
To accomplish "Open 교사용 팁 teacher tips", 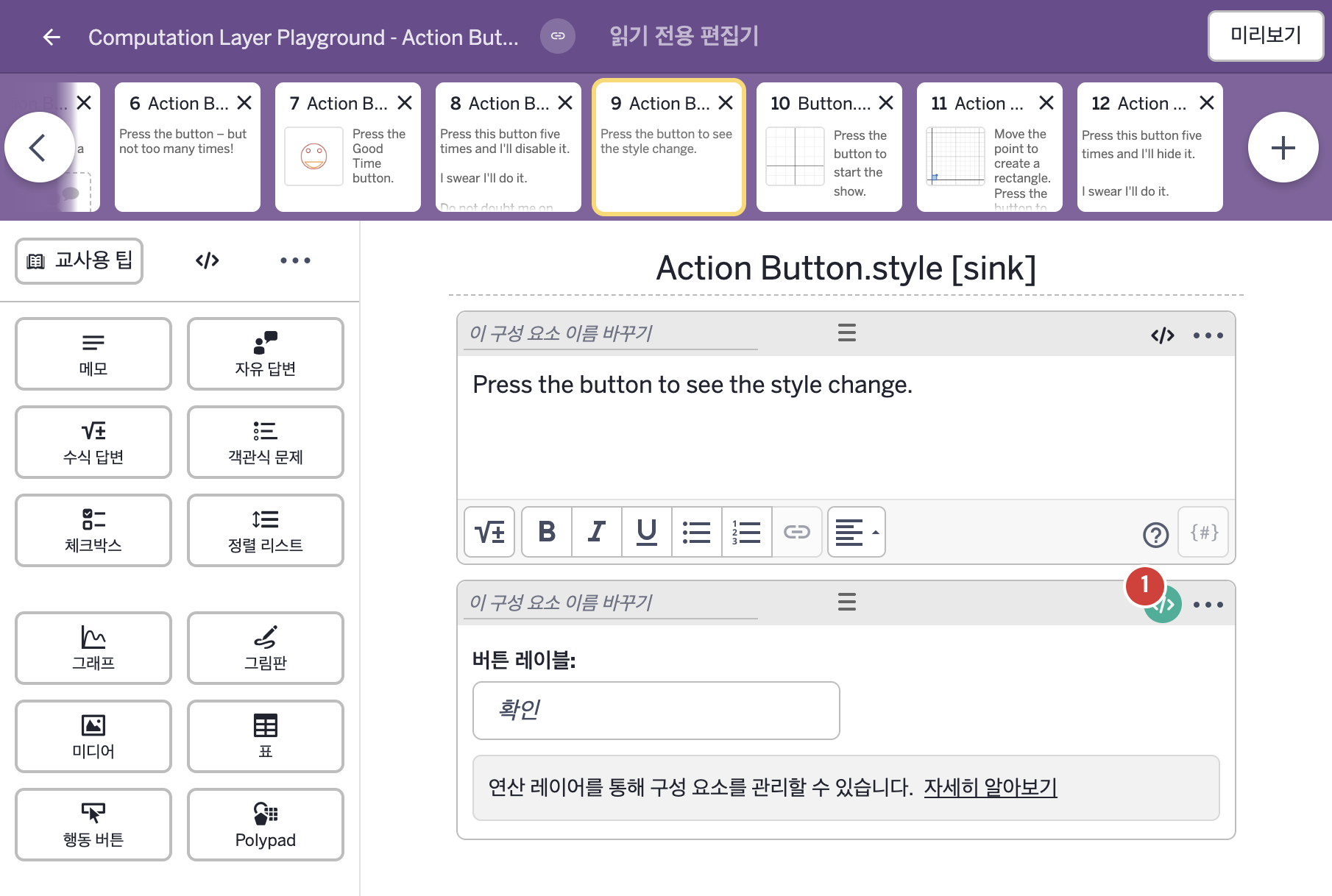I will (79, 260).
